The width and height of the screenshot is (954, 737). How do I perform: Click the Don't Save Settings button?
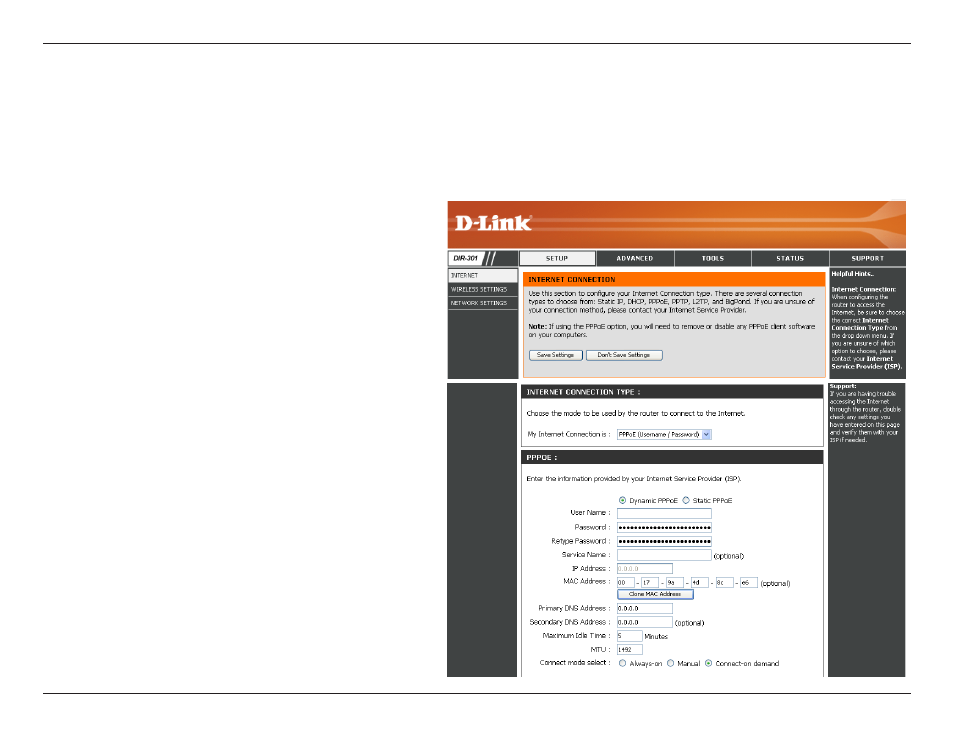coord(624,355)
